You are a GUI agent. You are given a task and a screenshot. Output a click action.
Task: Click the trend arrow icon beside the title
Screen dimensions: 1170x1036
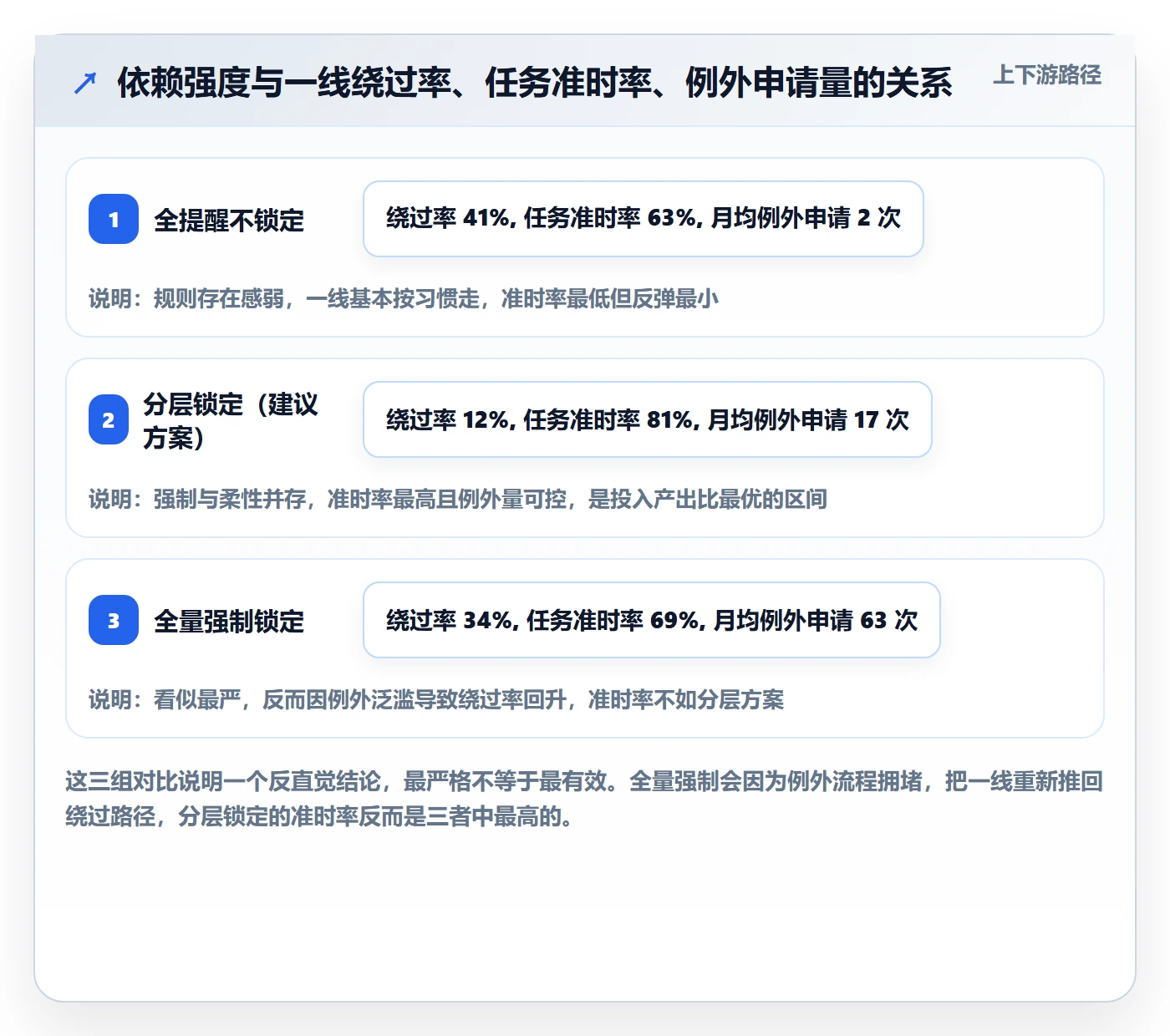(x=85, y=83)
